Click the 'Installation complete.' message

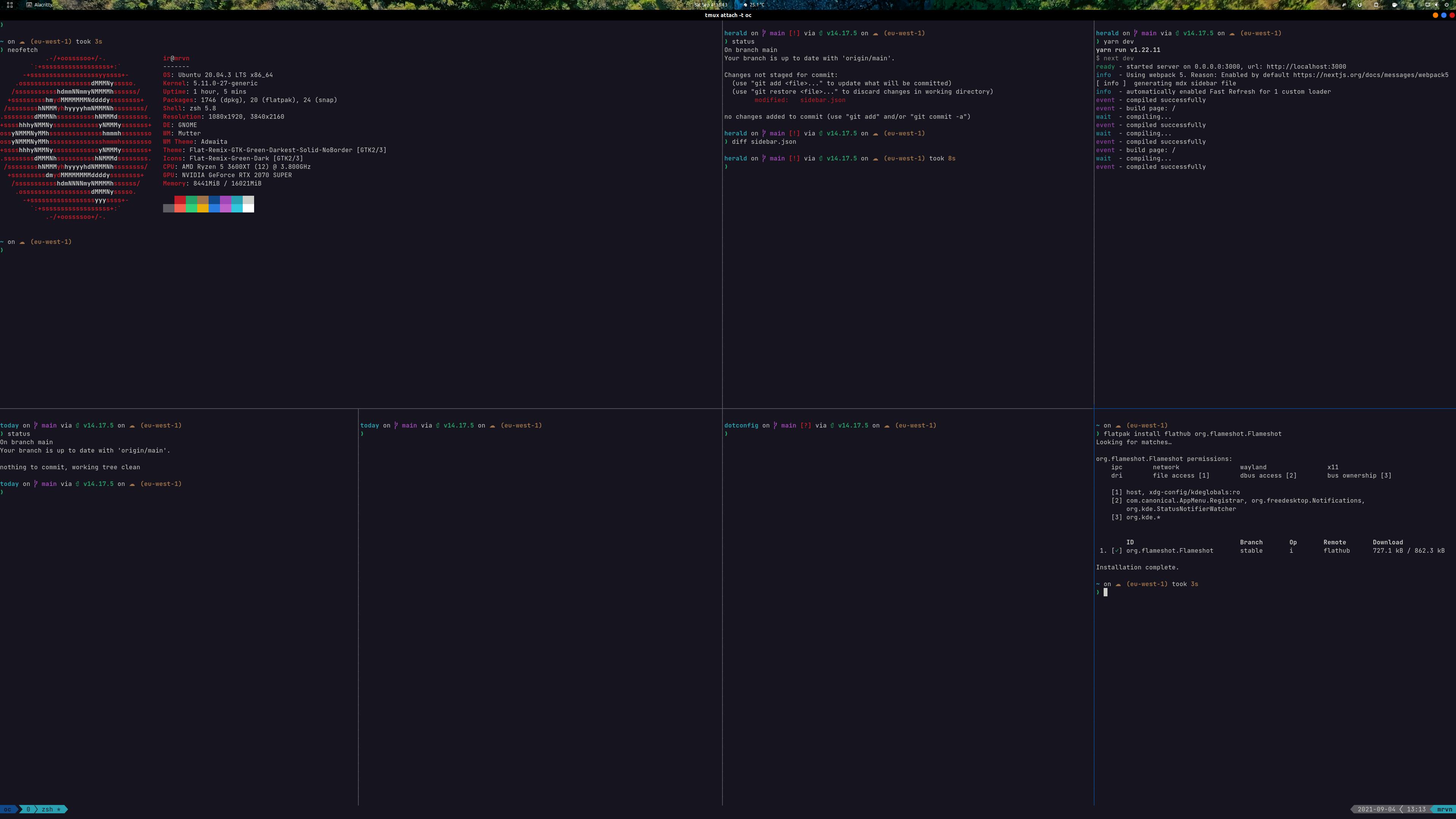[x=1137, y=567]
